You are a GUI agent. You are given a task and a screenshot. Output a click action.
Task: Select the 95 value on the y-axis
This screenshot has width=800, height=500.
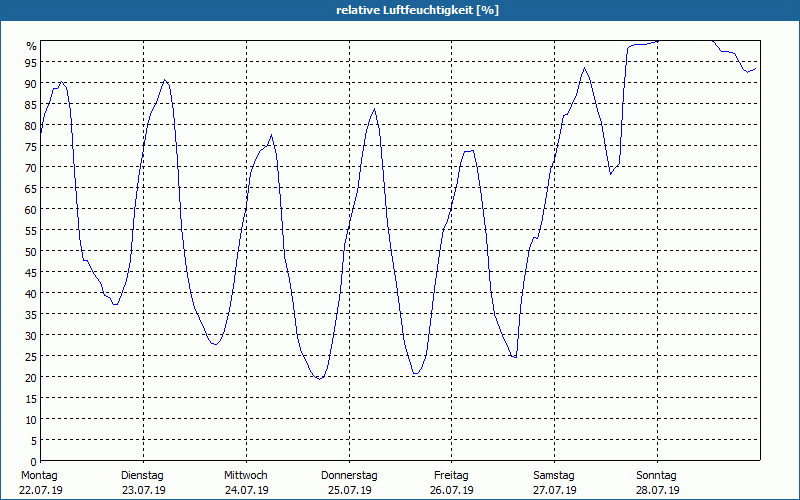[x=31, y=62]
